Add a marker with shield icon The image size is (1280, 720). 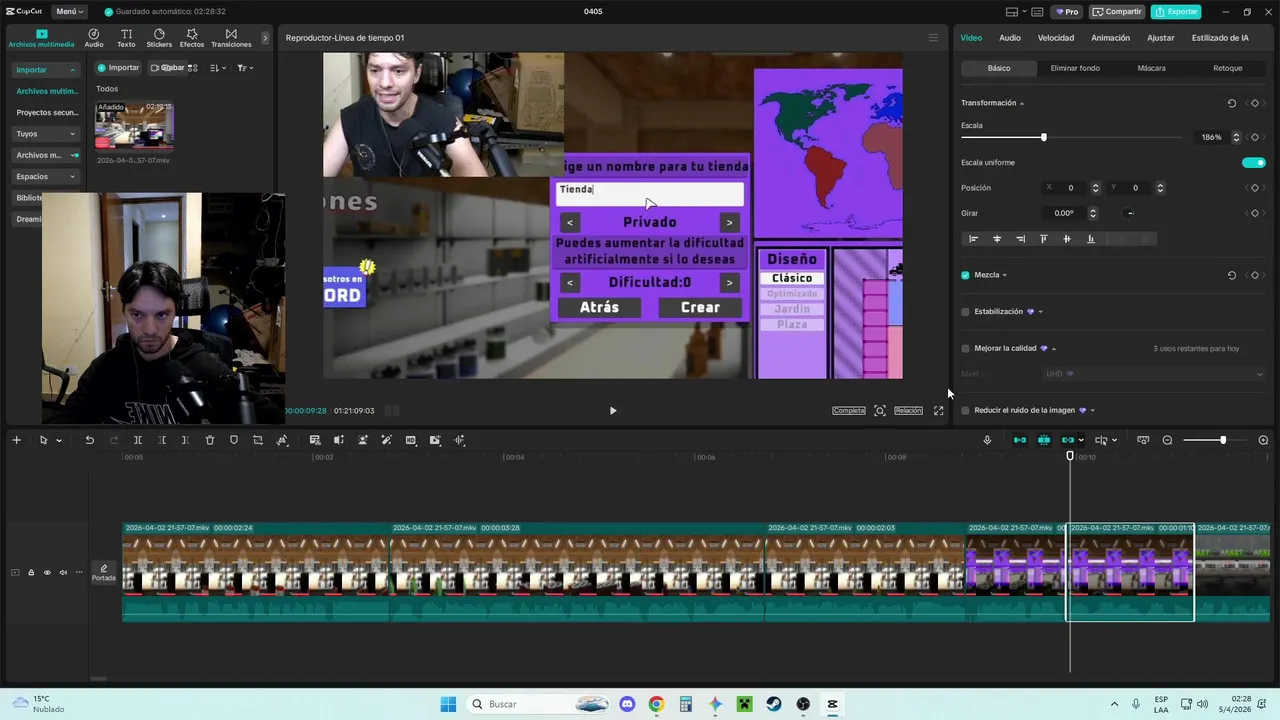[234, 440]
